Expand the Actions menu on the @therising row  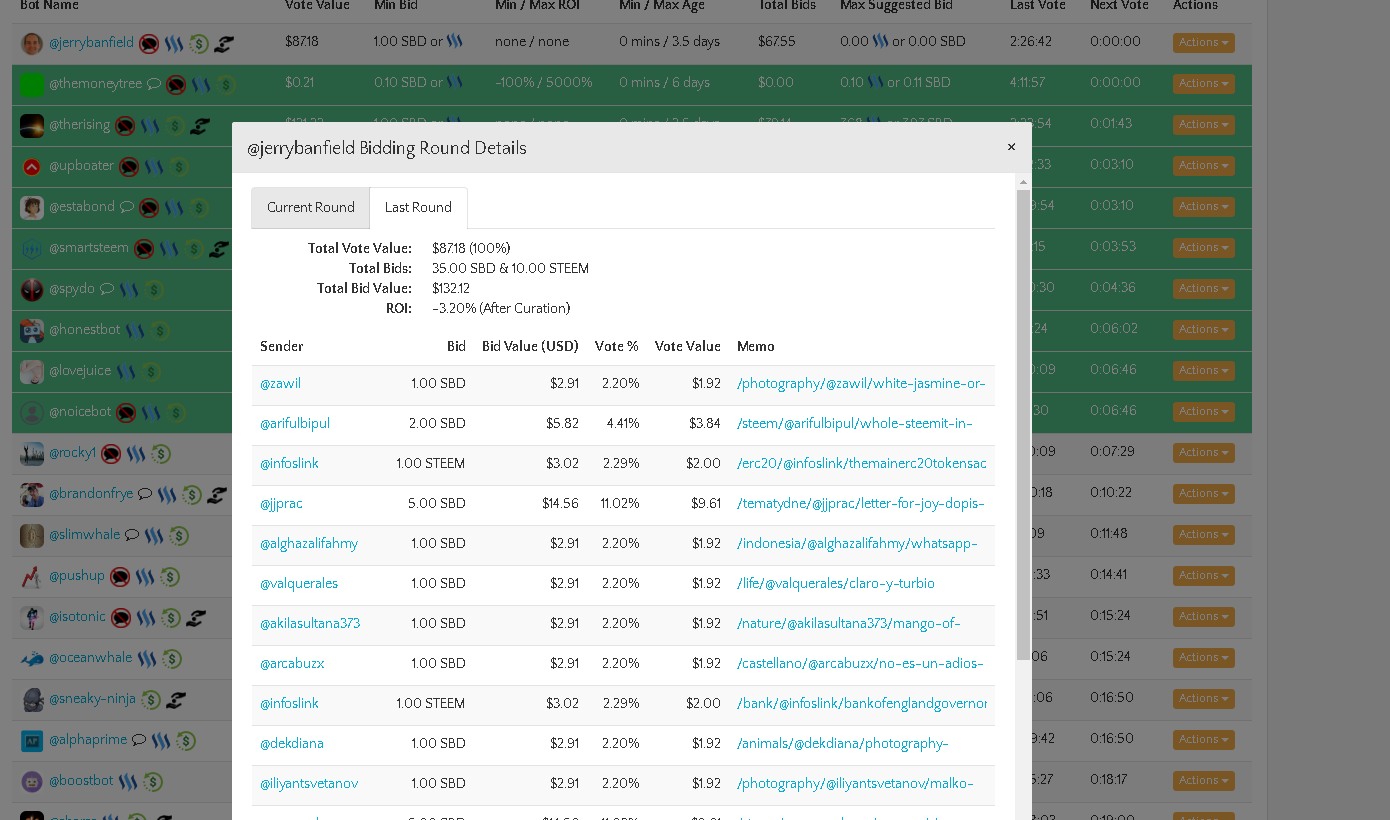[x=1203, y=125]
